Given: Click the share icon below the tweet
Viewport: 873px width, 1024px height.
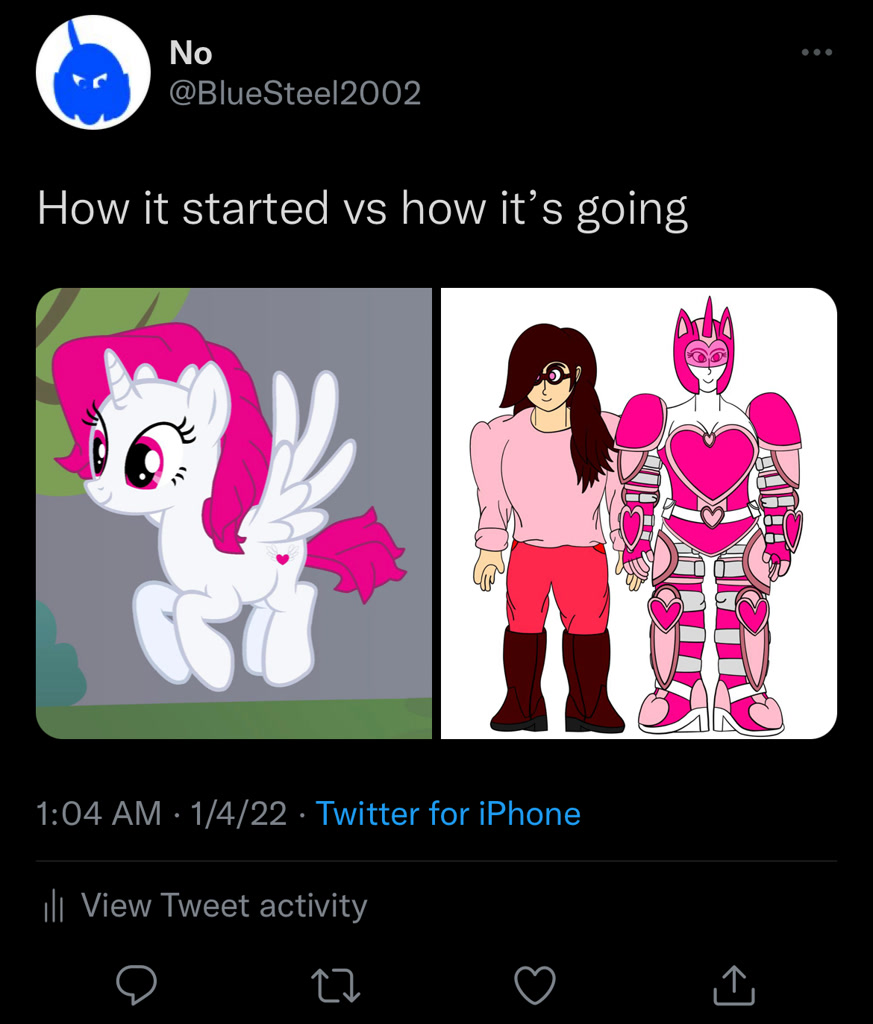Looking at the screenshot, I should (x=735, y=985).
